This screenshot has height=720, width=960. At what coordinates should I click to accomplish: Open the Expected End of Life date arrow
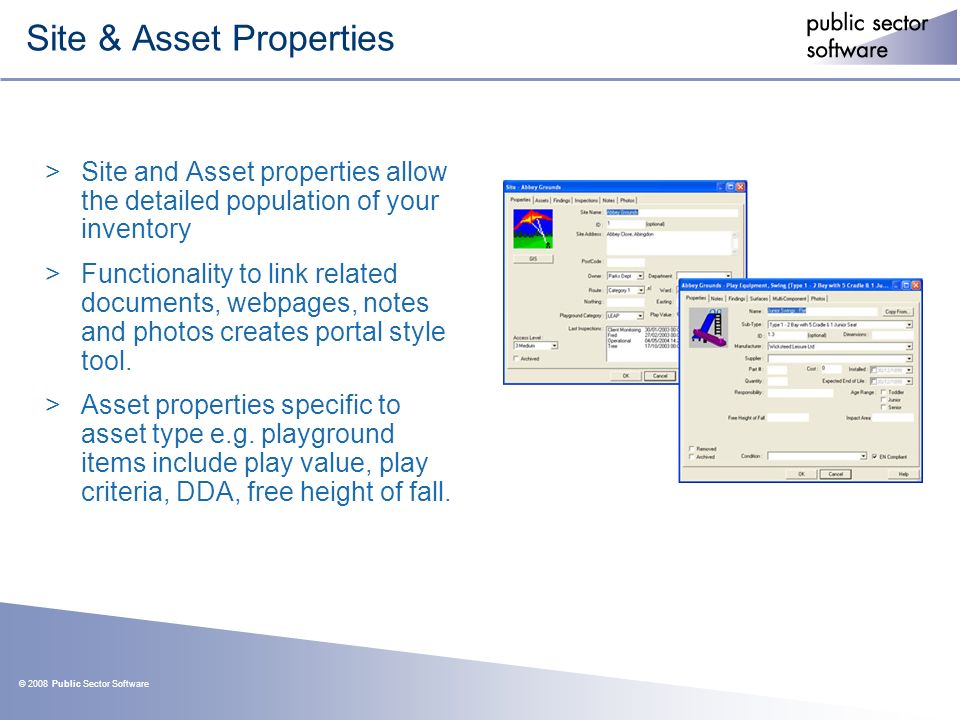coord(909,381)
